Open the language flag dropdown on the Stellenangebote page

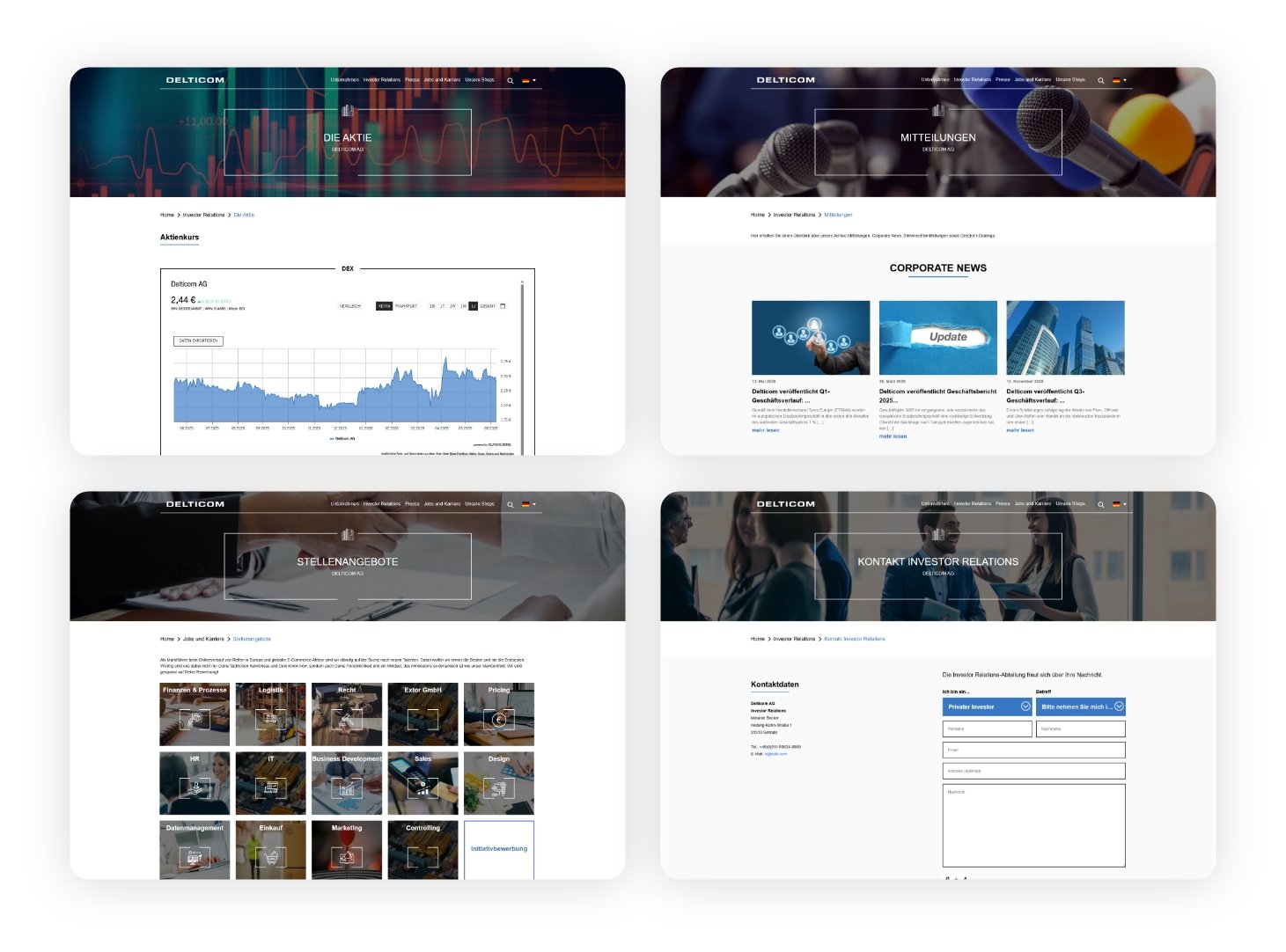tap(528, 504)
